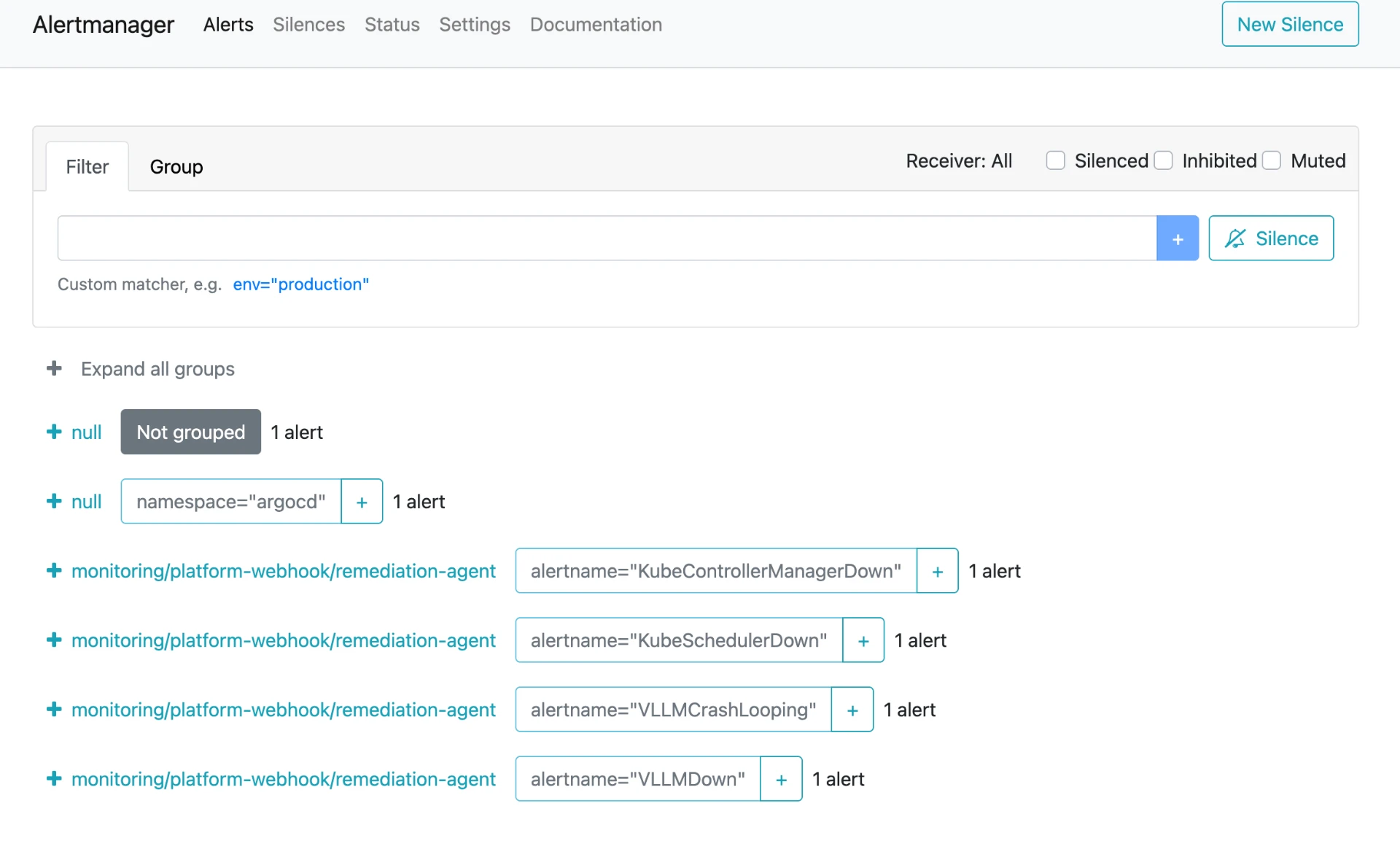Add KubeControllerManagerDown matcher via plus button
Screen dimensions: 1400x854
pyautogui.click(x=938, y=571)
